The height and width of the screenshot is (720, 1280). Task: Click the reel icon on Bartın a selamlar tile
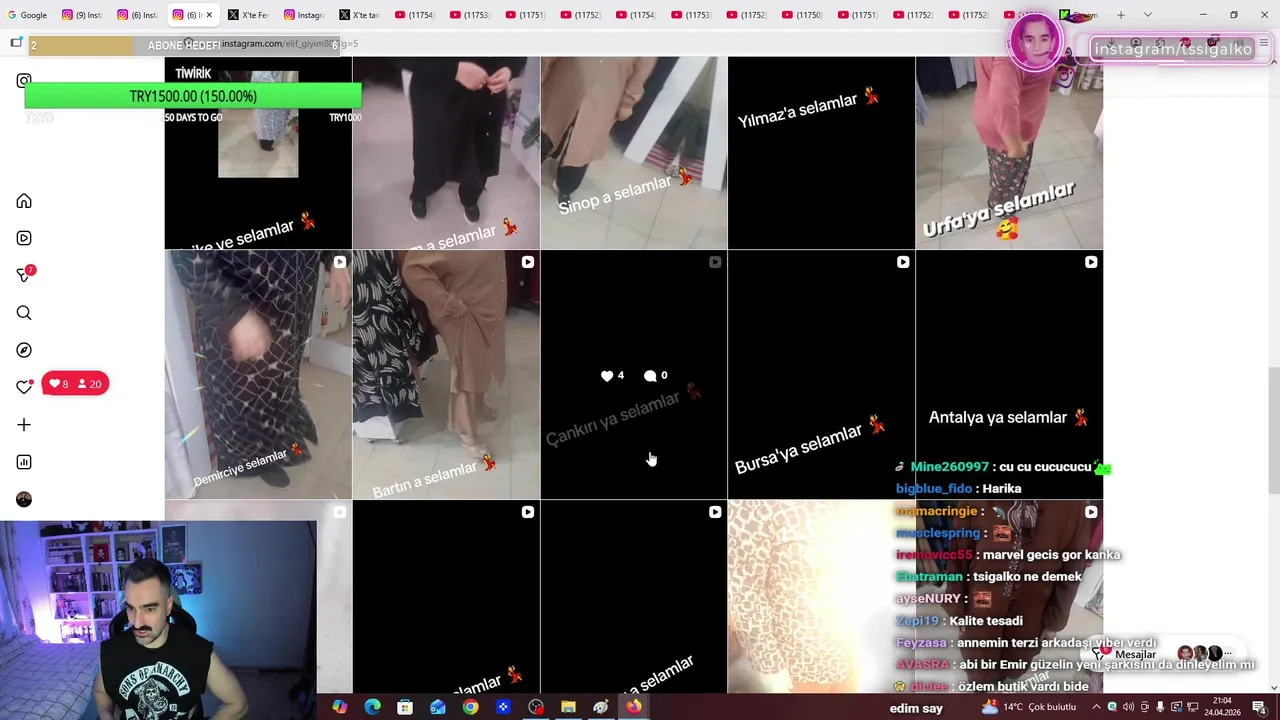coord(527,262)
